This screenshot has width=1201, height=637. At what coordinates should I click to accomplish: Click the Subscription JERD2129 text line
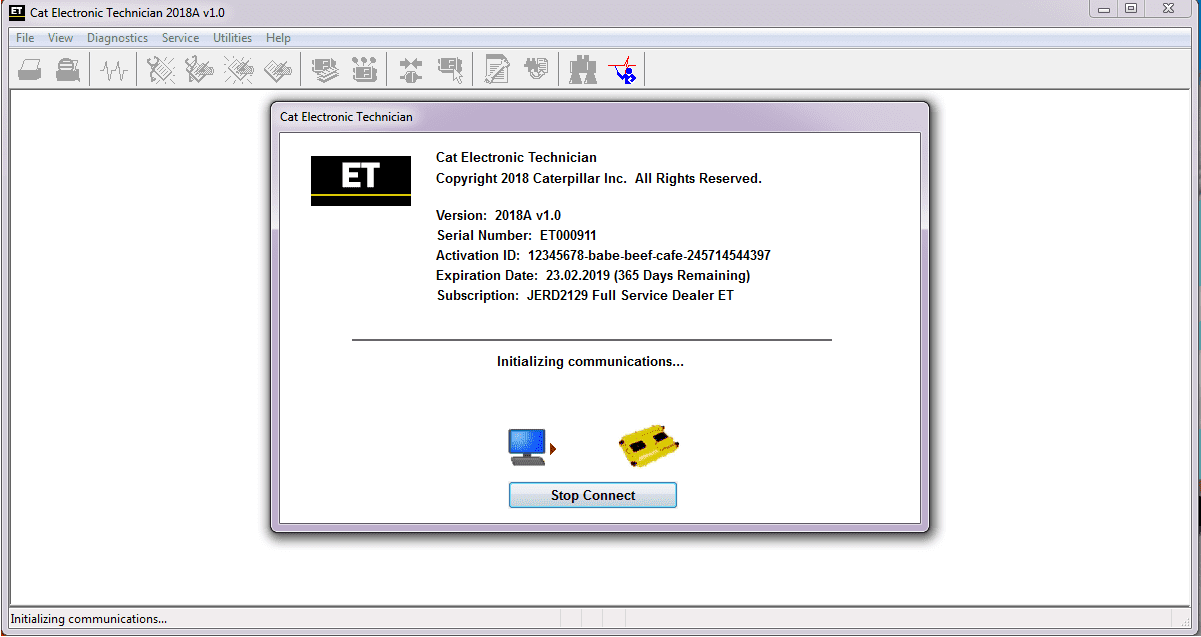click(x=585, y=295)
